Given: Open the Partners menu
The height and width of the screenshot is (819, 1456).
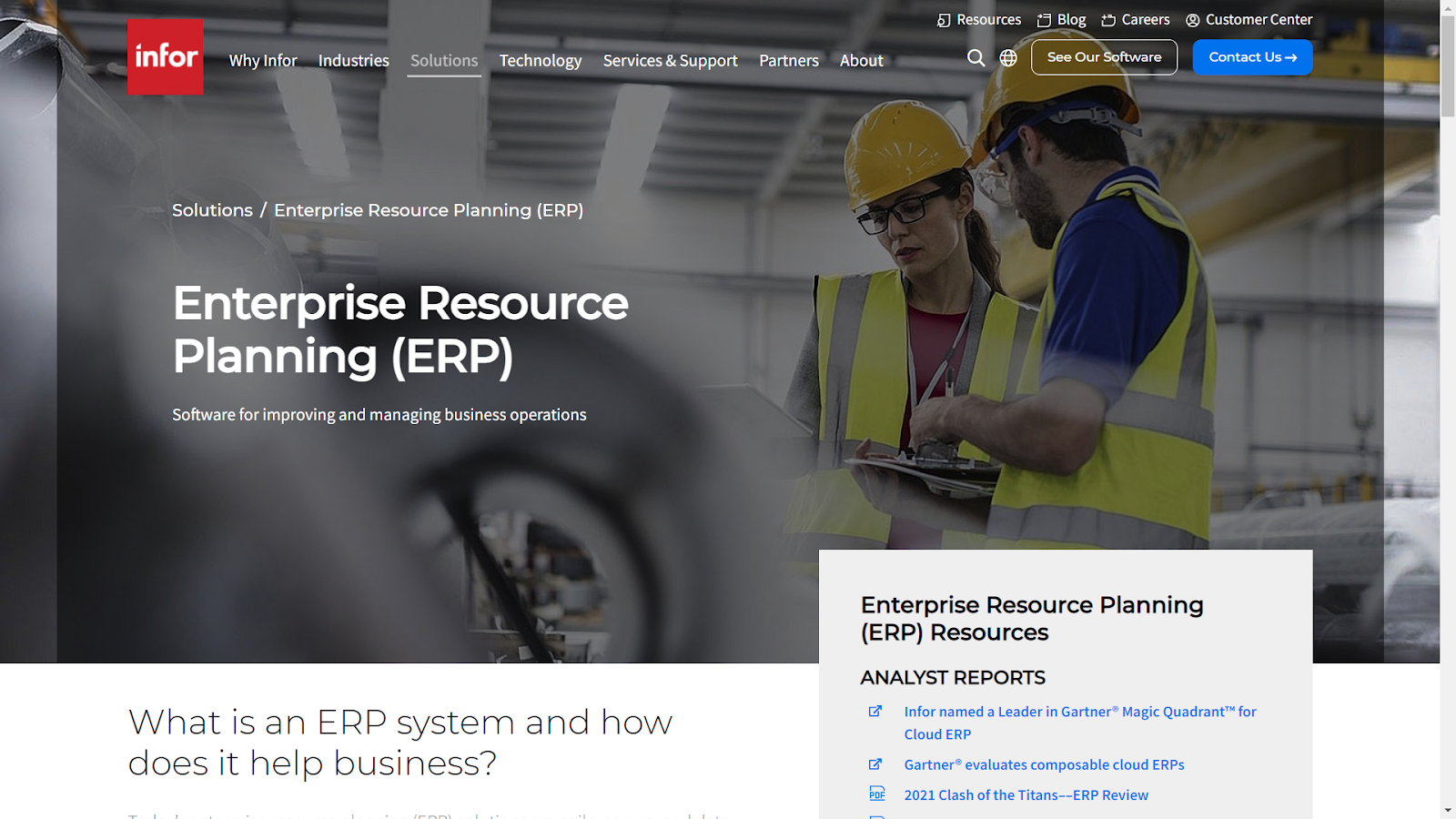Looking at the screenshot, I should 789,61.
